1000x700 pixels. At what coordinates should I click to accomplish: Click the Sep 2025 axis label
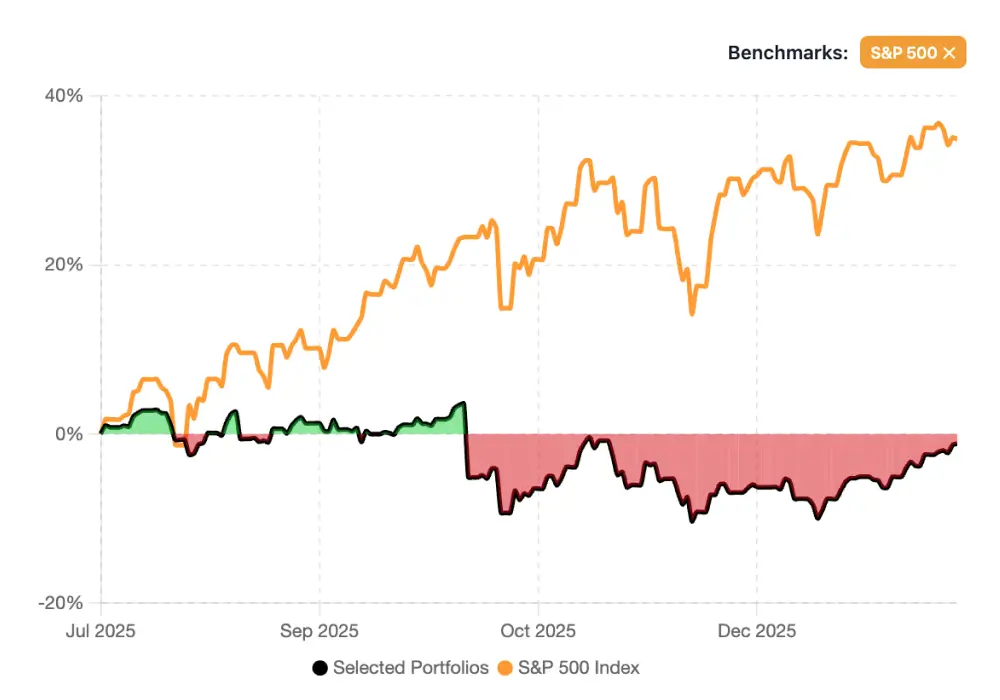tap(319, 631)
